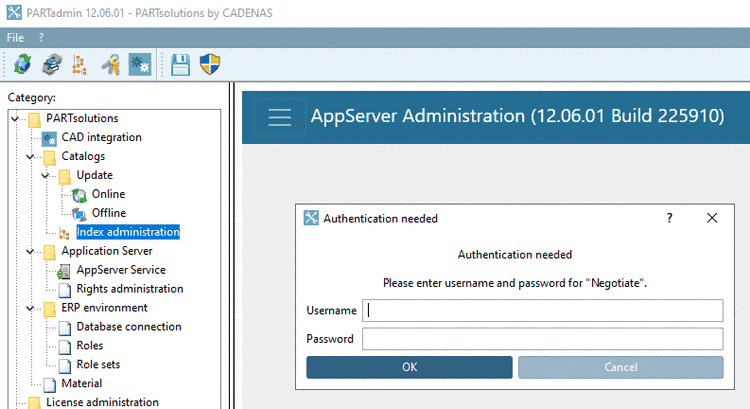Click the orange tree structure toolbar icon
750x409 pixels.
[x=79, y=64]
